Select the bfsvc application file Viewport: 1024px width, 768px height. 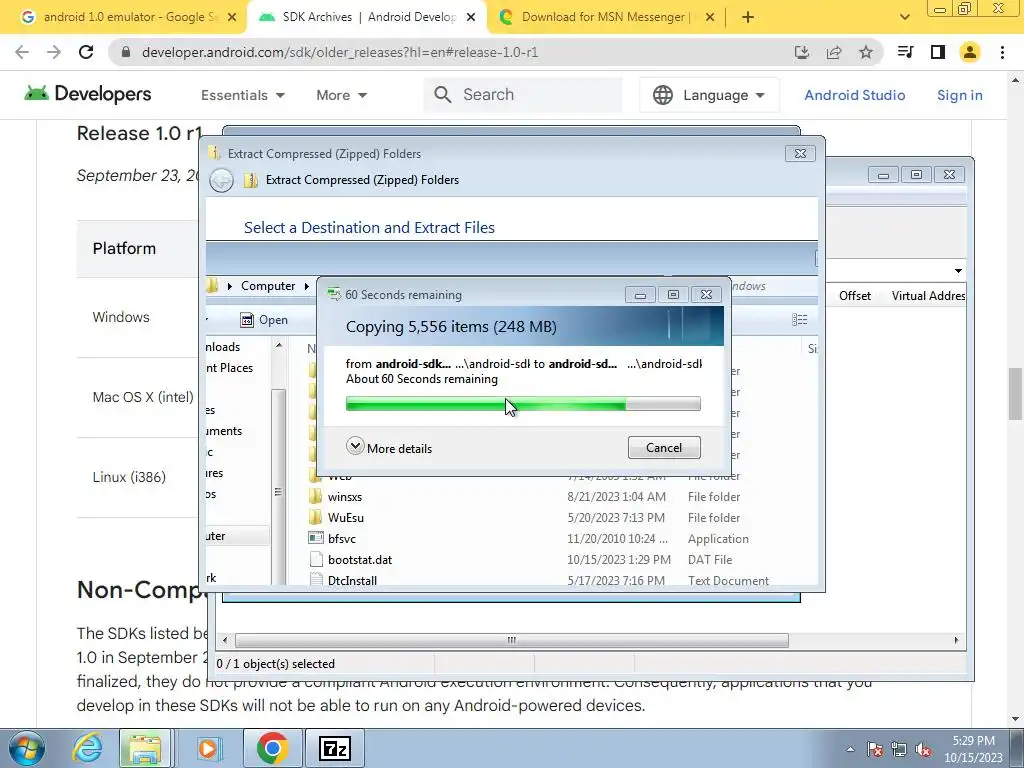click(342, 538)
